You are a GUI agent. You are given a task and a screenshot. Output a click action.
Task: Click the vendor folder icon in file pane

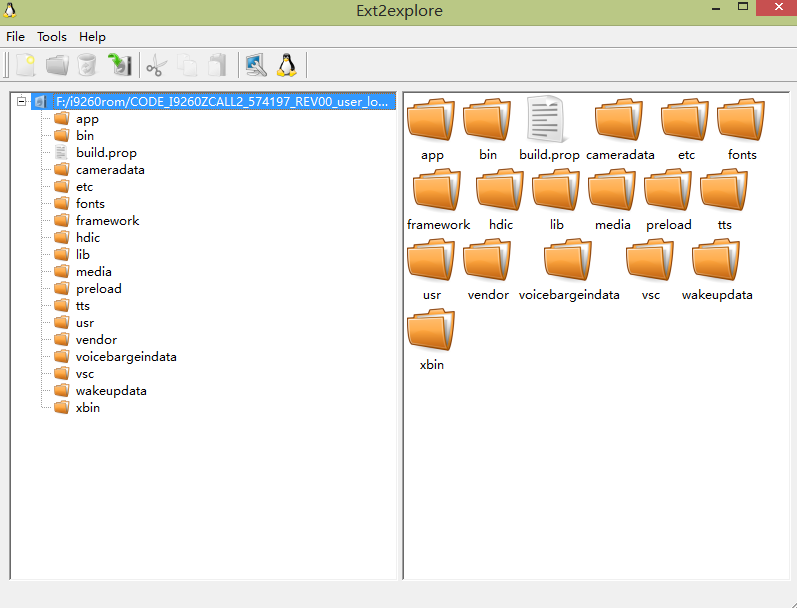pyautogui.click(x=487, y=260)
